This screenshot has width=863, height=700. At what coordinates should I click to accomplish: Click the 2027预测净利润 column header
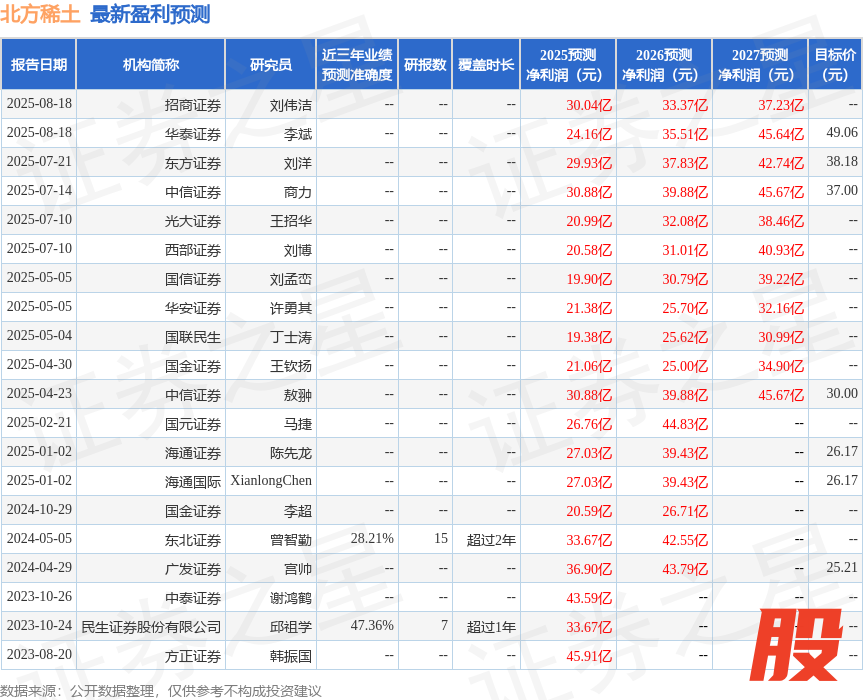click(x=759, y=65)
